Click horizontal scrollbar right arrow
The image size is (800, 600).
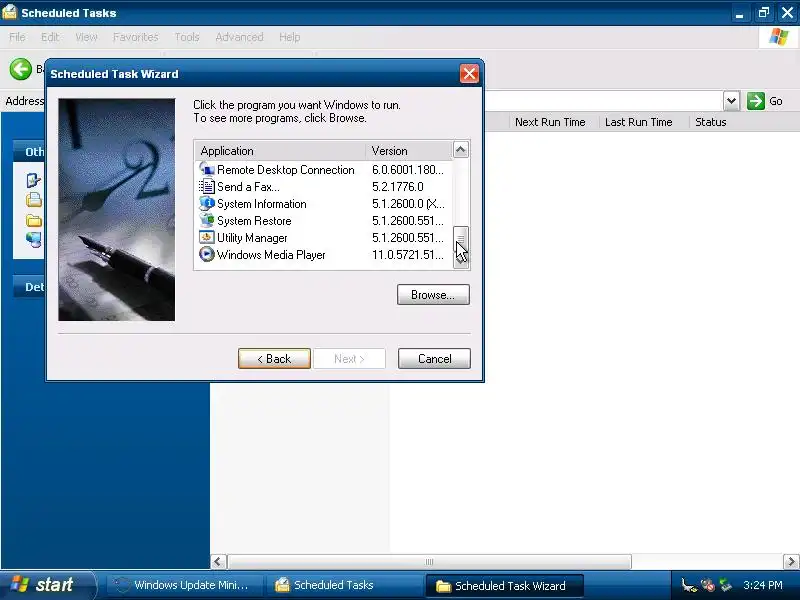[x=791, y=562]
